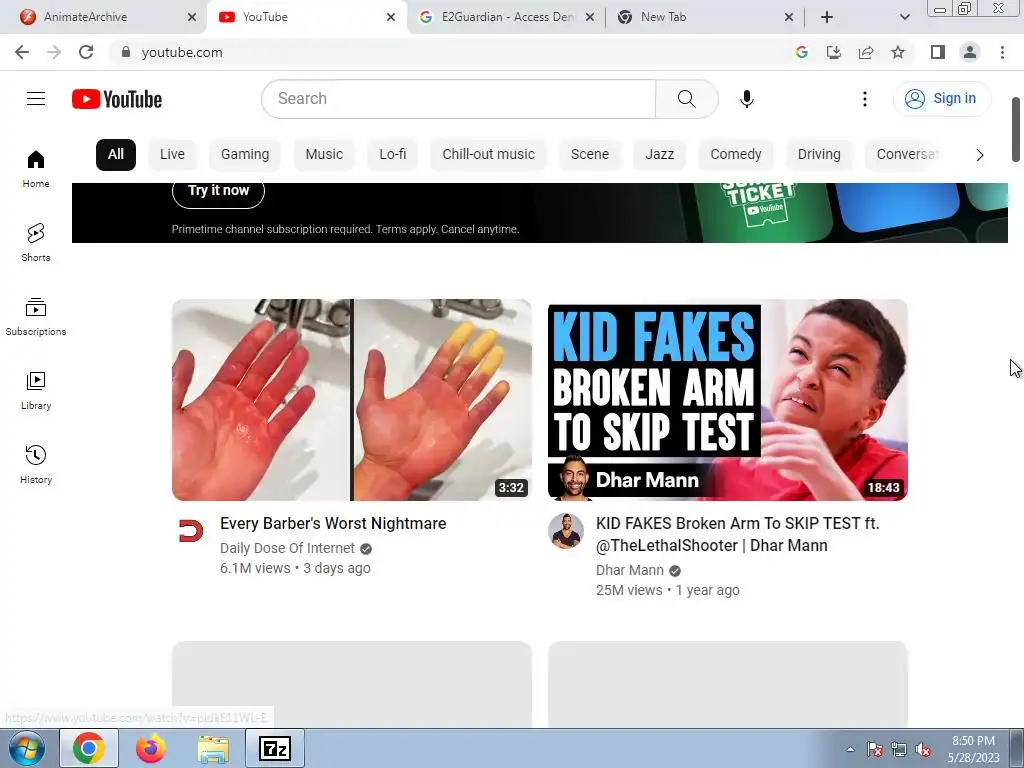This screenshot has height=768, width=1024.
Task: Click the taskbar clock showing 8:50 PM
Action: 973,749
